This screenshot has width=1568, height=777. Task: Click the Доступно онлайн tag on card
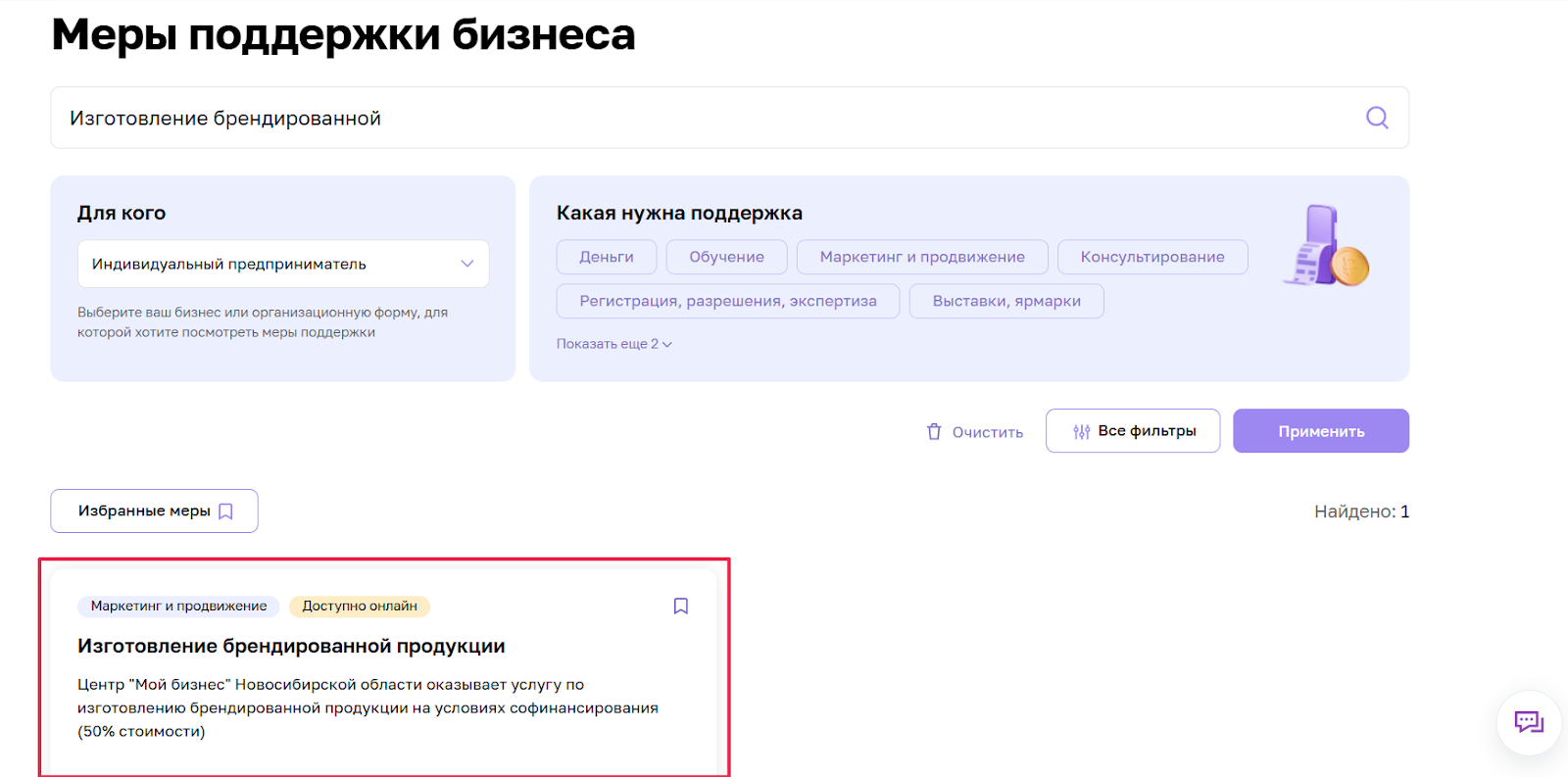pos(359,607)
